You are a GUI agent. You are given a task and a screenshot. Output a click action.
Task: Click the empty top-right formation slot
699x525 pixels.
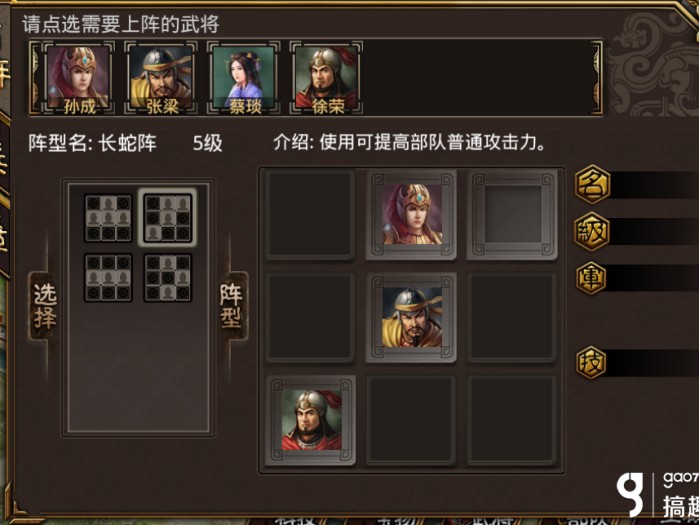[512, 214]
